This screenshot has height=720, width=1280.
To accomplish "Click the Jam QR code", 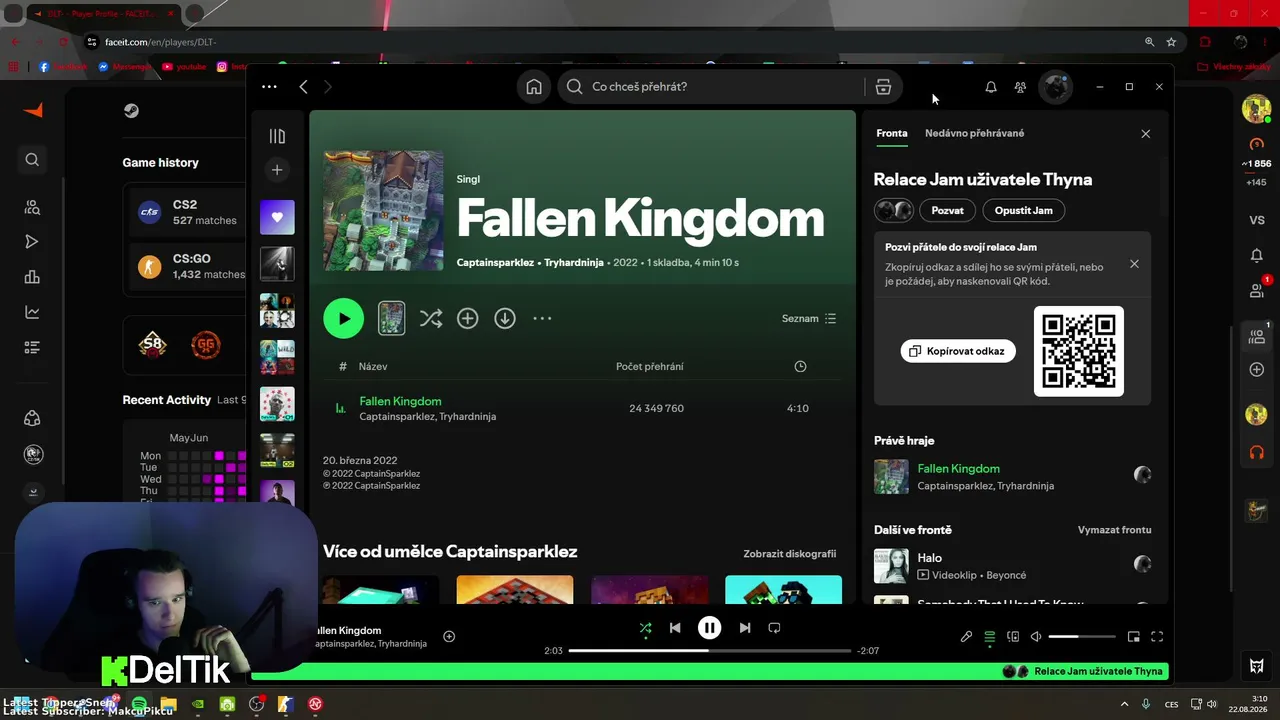I will click(1079, 351).
